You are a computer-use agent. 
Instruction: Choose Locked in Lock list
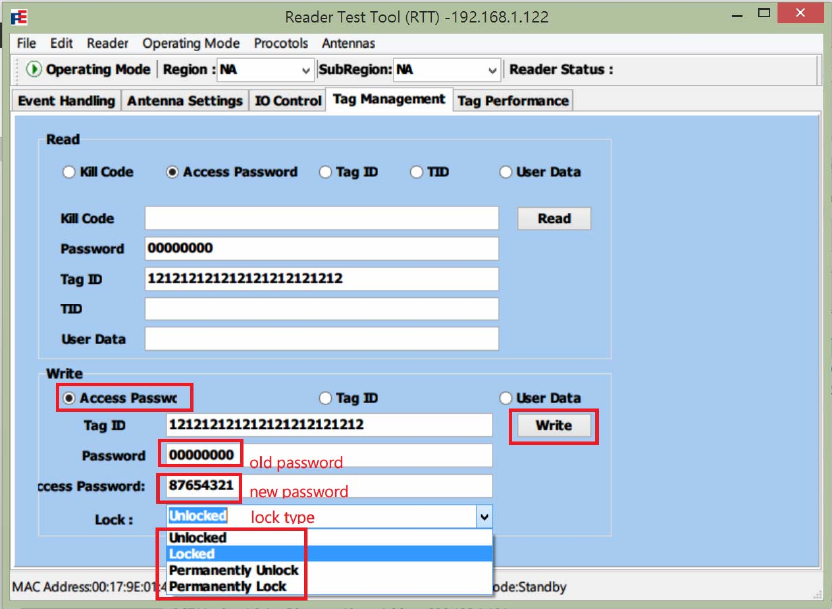tap(330, 554)
